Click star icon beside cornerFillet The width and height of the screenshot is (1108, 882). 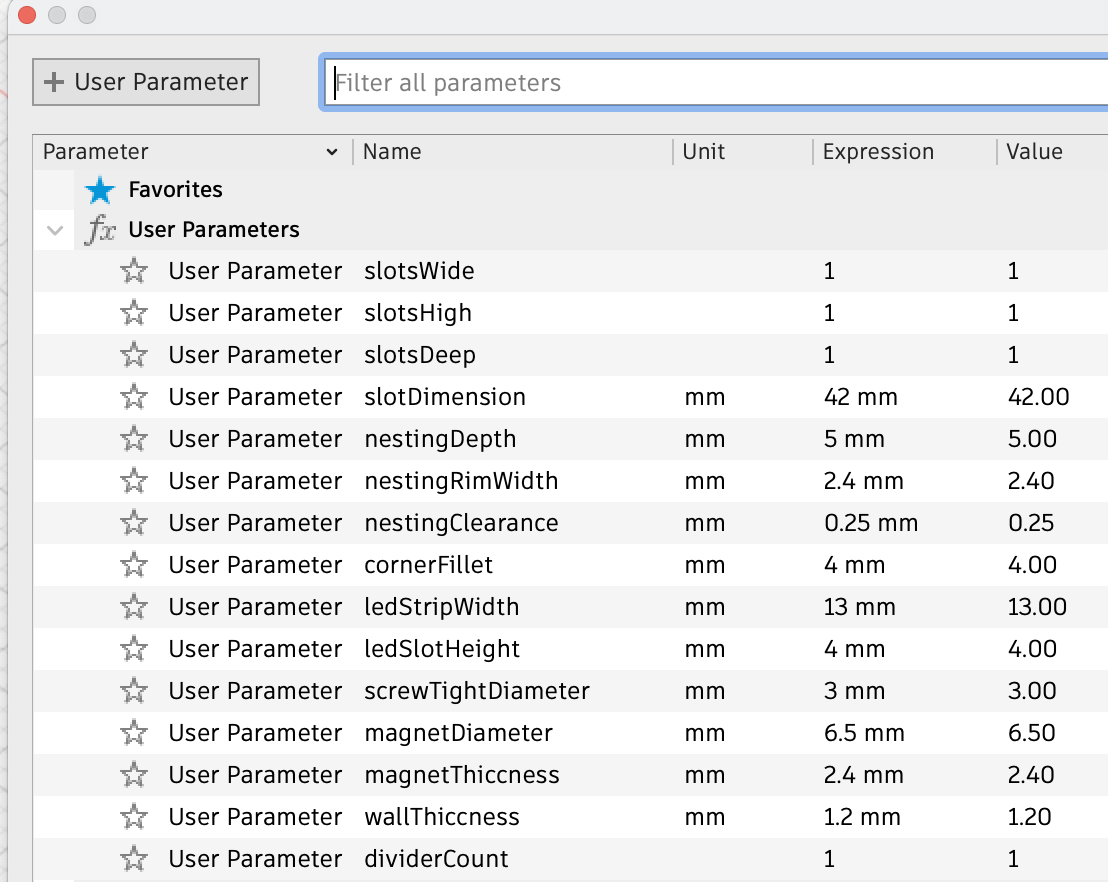[x=134, y=565]
